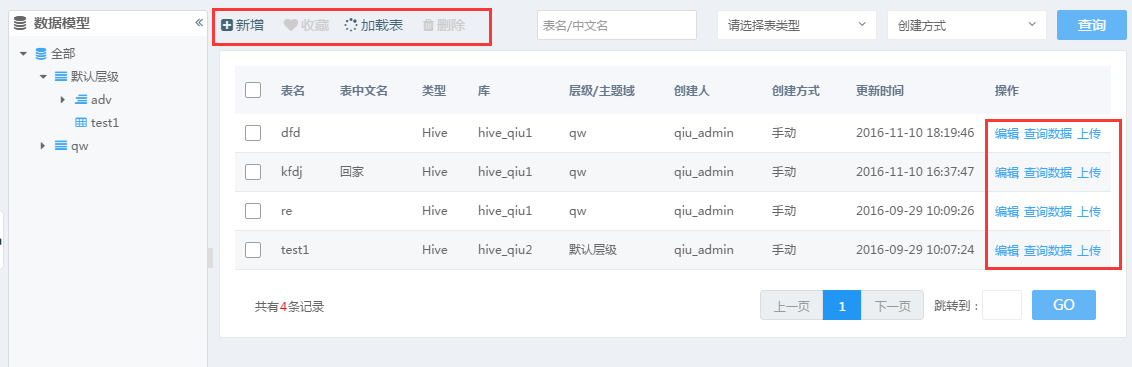Image resolution: width=1132 pixels, height=367 pixels.
Task: Check the dfd row checkbox
Action: click(253, 133)
